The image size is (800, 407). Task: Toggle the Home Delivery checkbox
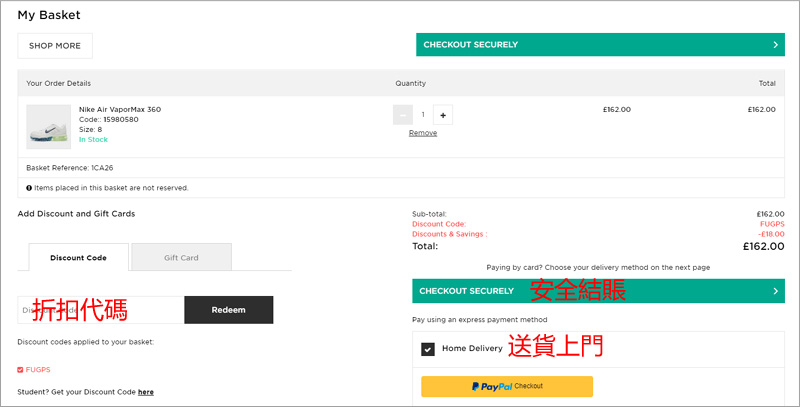point(428,349)
